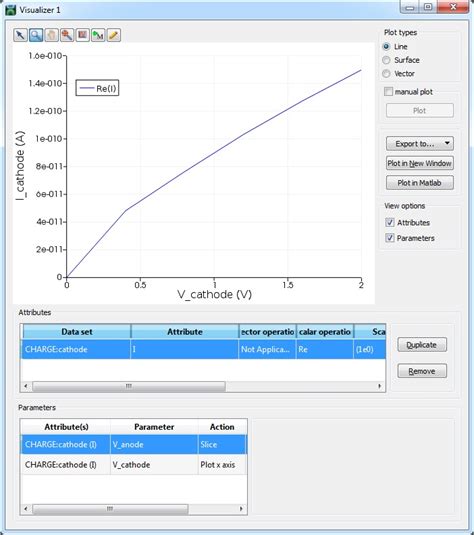Viewport: 474px width, 535px height.
Task: Select the V_anode parameter cell
Action: 154,444
